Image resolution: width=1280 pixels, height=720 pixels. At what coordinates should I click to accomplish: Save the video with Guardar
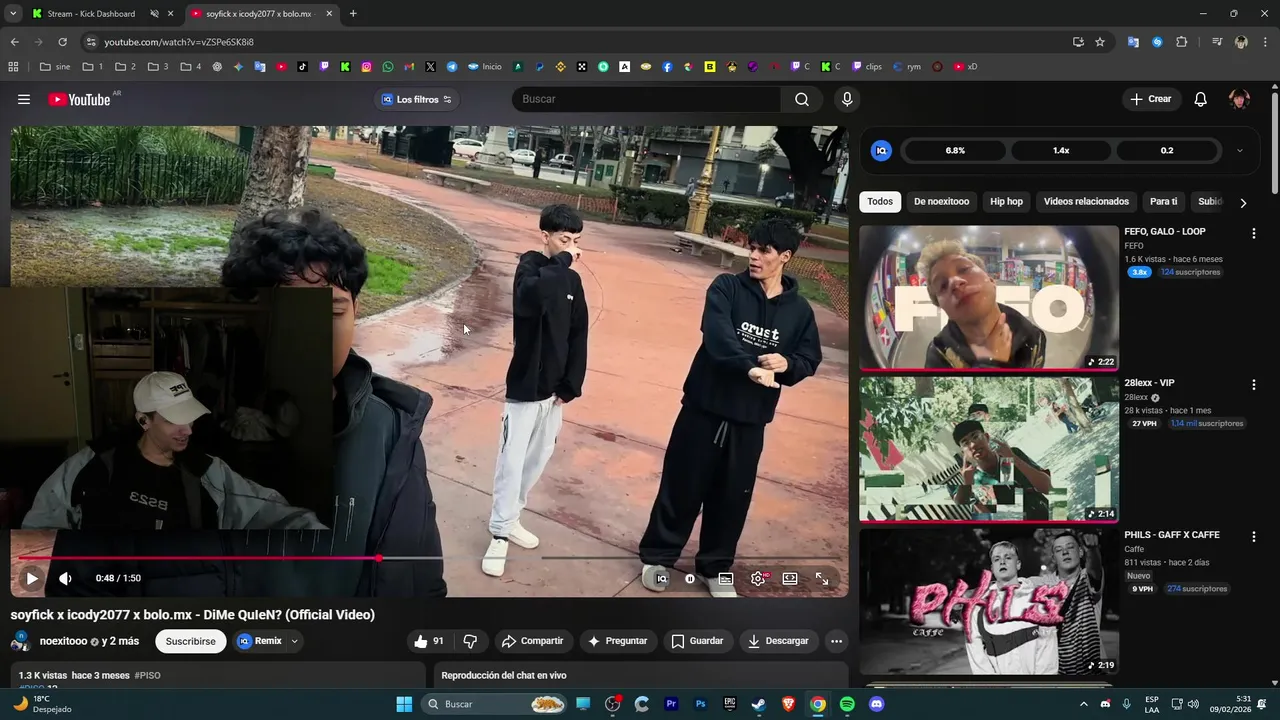(698, 641)
